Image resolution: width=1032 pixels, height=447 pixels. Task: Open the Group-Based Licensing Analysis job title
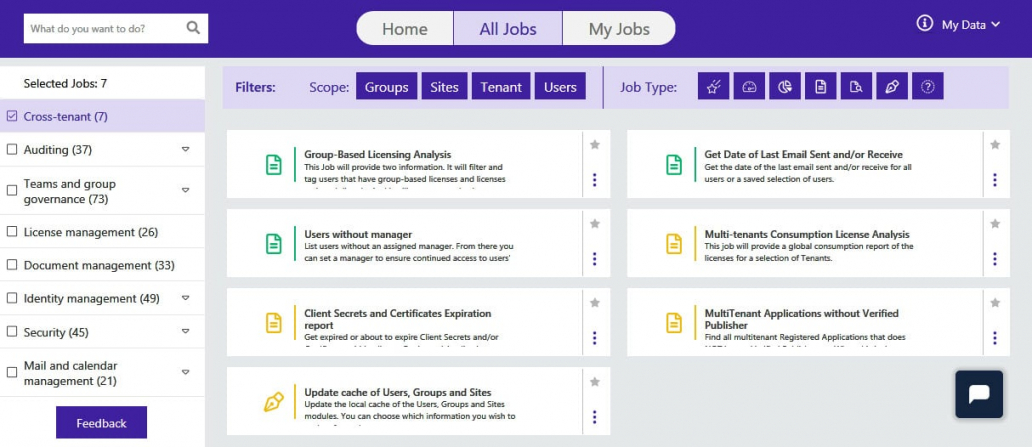pos(377,155)
